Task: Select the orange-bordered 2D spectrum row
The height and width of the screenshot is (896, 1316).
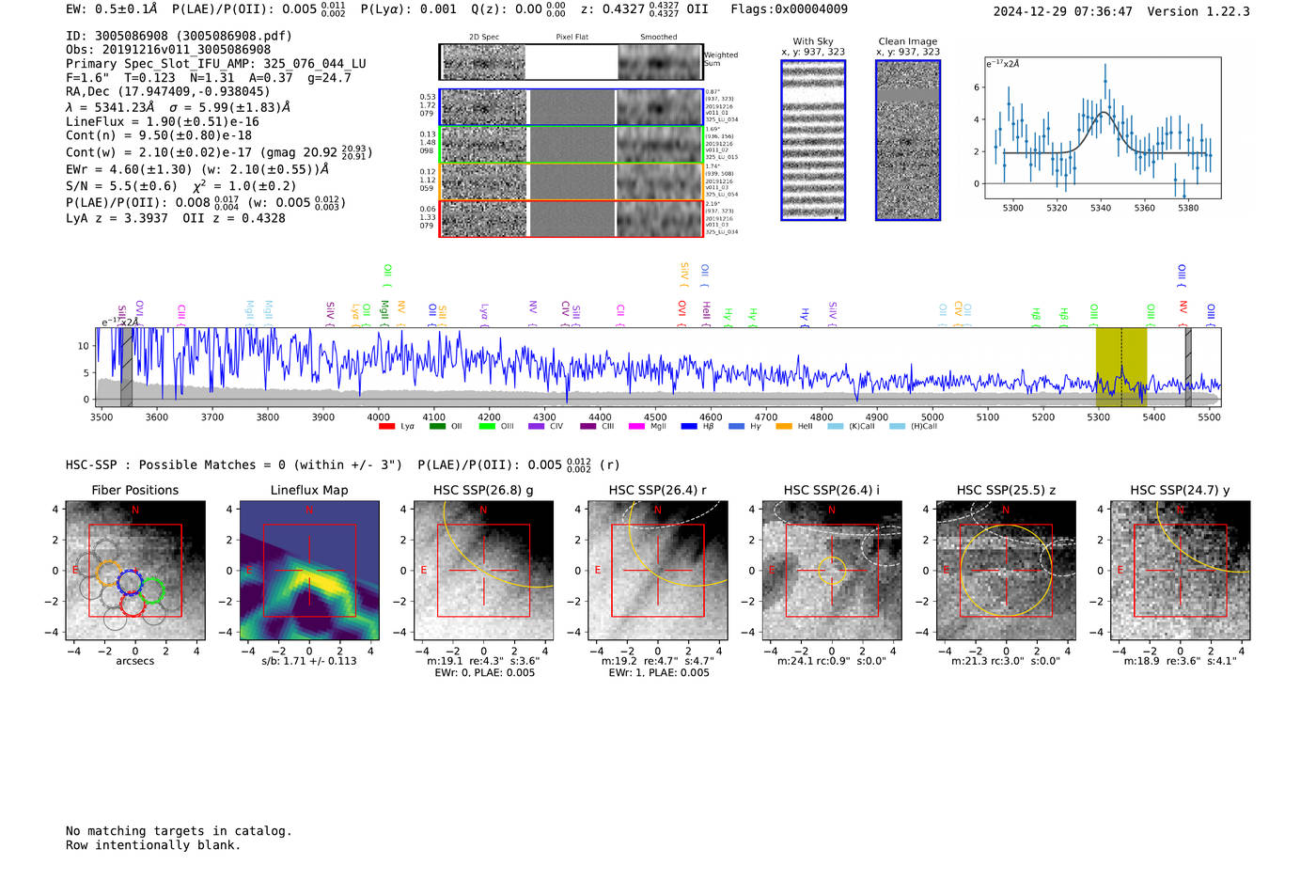Action: (572, 181)
